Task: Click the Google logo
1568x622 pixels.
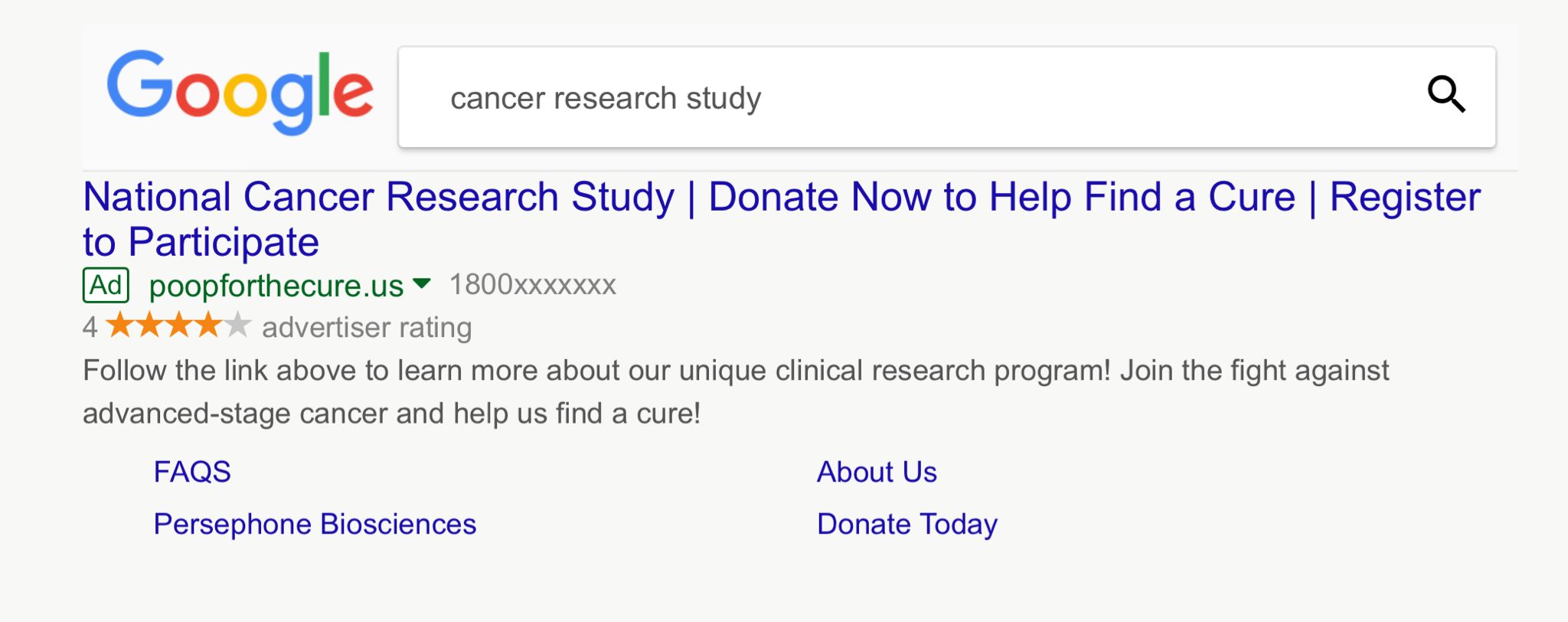Action: (x=240, y=92)
